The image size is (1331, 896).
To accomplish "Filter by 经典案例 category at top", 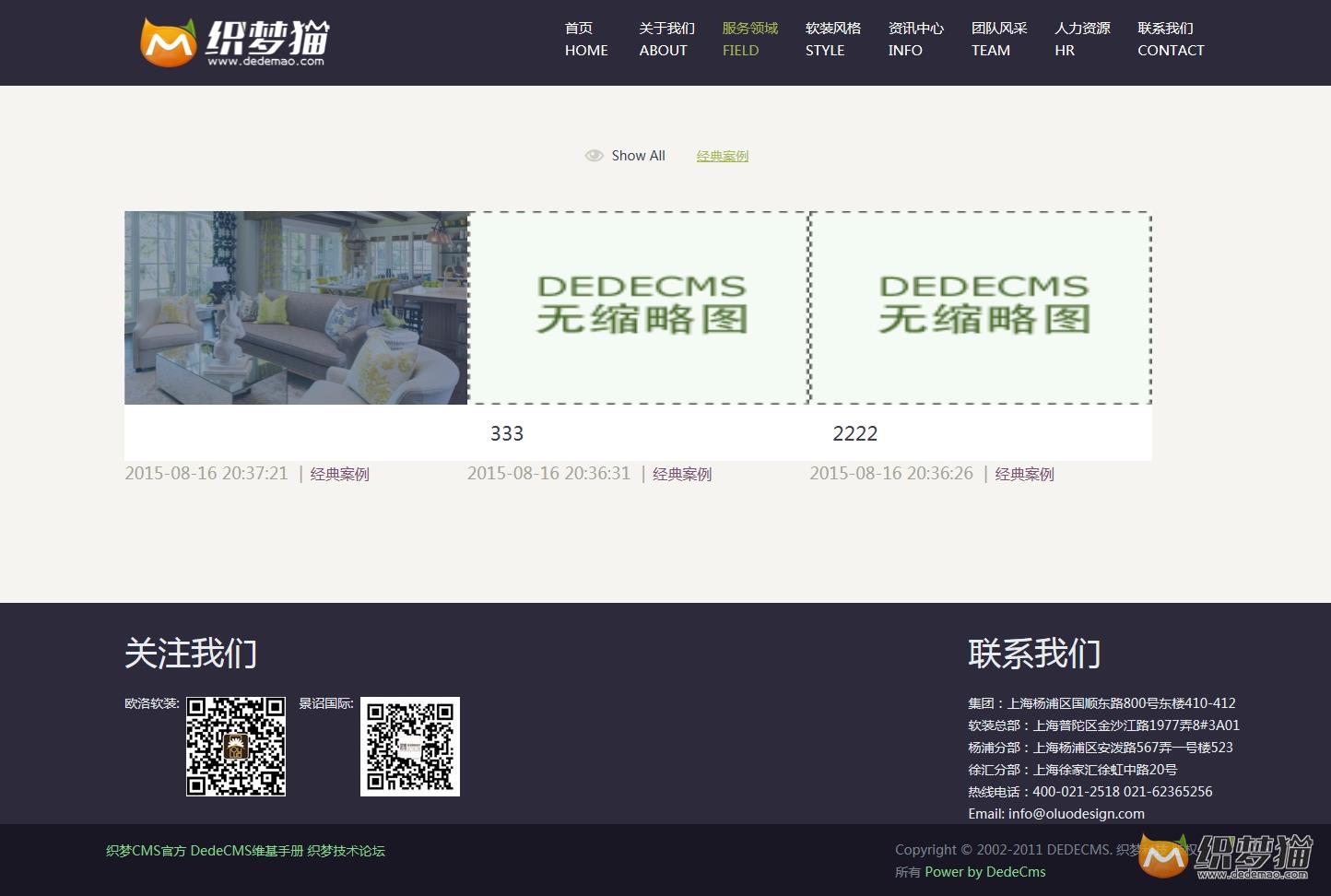I will 723,157.
